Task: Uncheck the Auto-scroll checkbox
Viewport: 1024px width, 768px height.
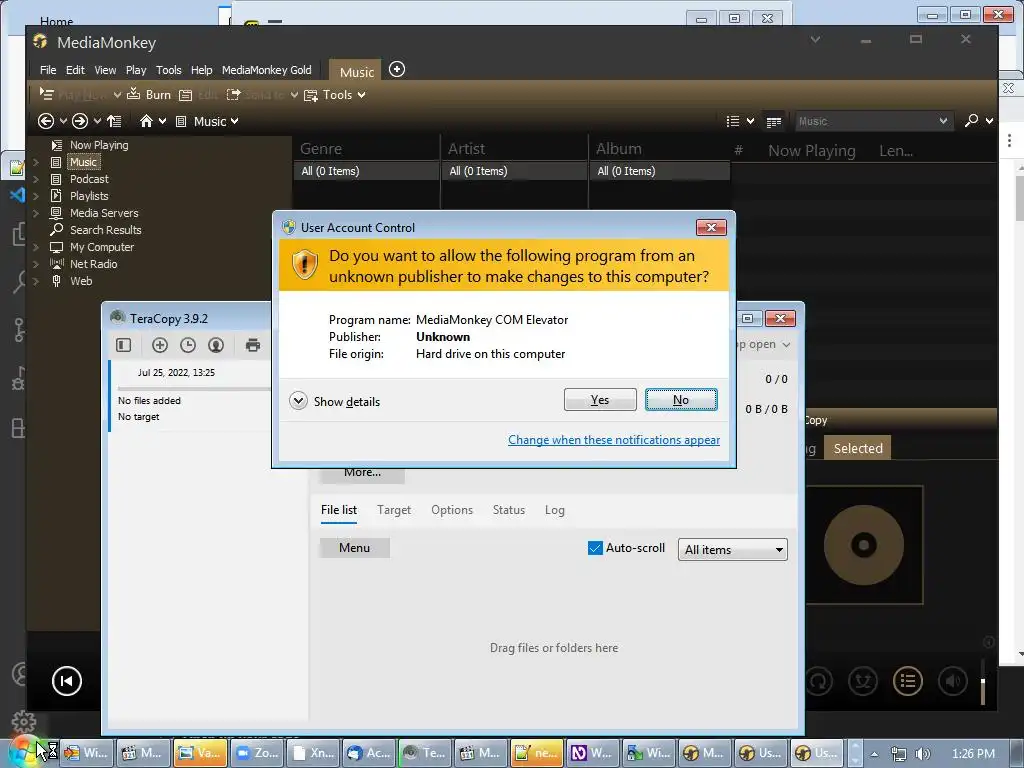Action: 594,548
